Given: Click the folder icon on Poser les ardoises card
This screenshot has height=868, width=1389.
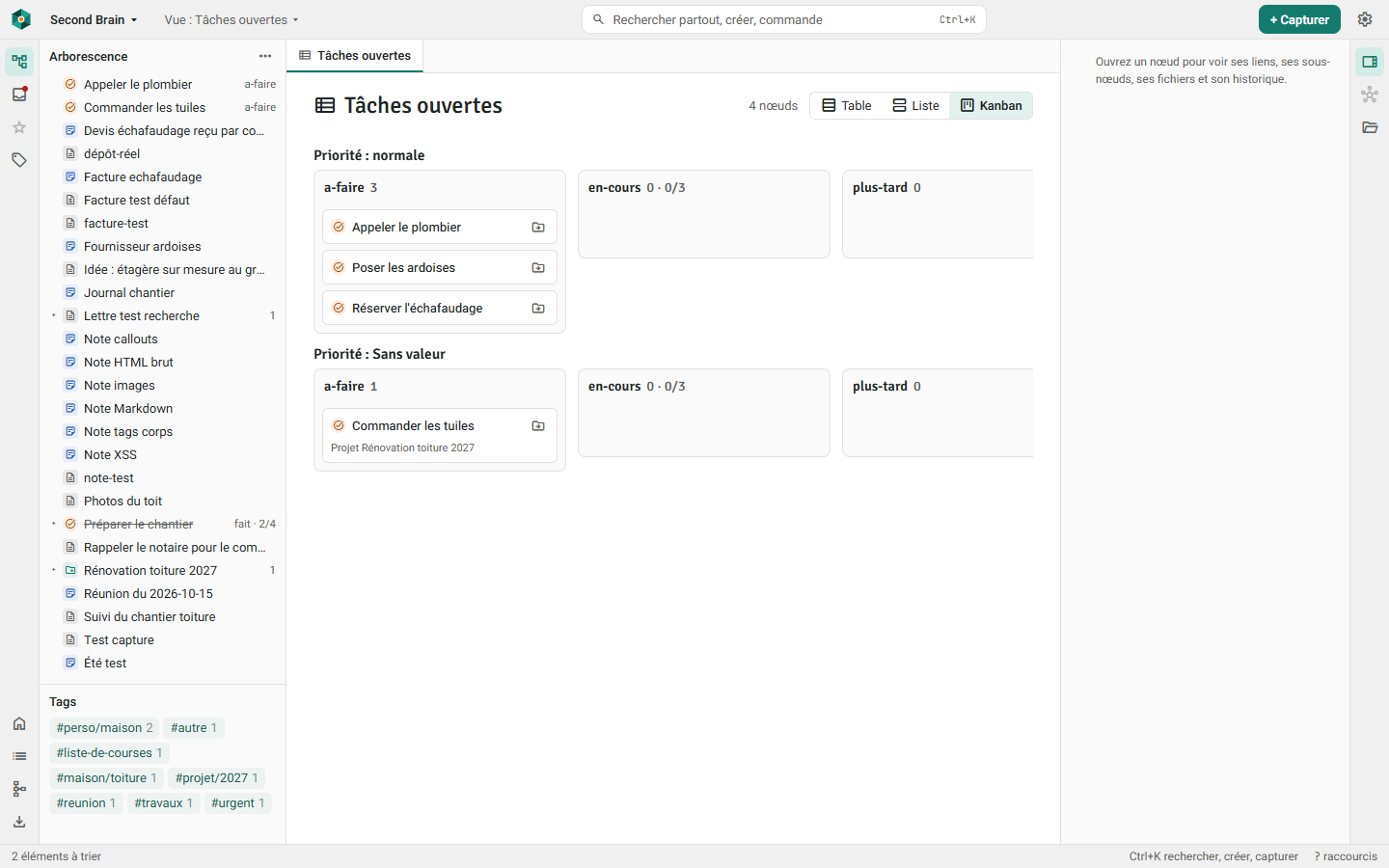Looking at the screenshot, I should (x=538, y=268).
